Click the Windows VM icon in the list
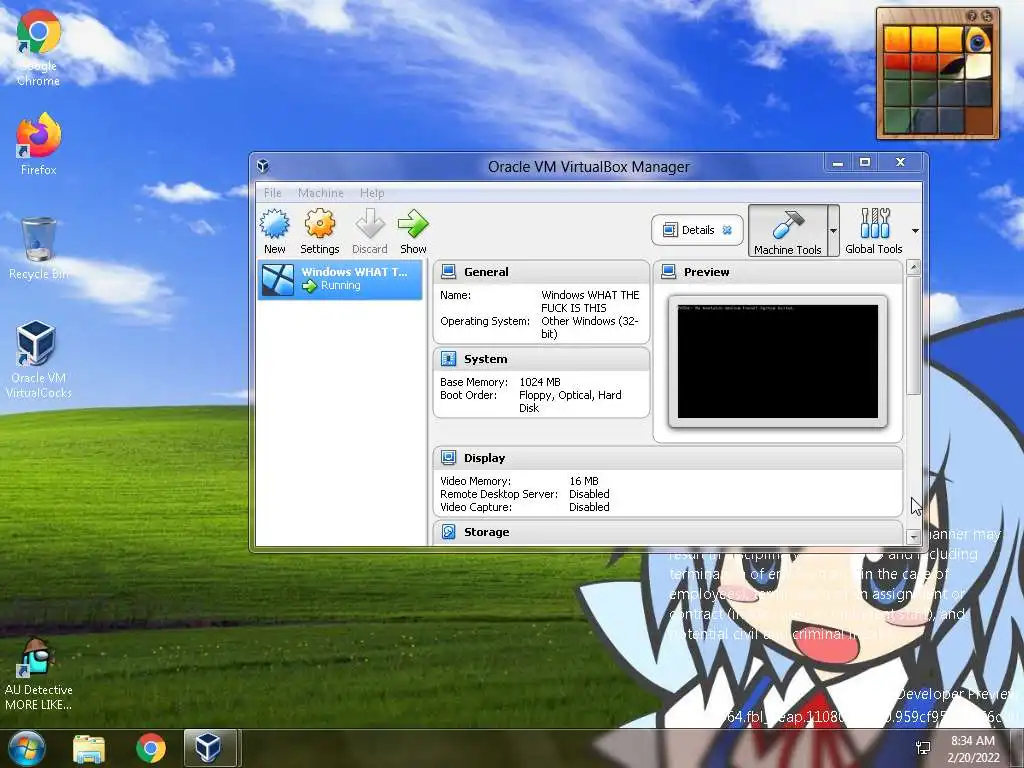Screen dimensions: 1024x768 coord(278,280)
